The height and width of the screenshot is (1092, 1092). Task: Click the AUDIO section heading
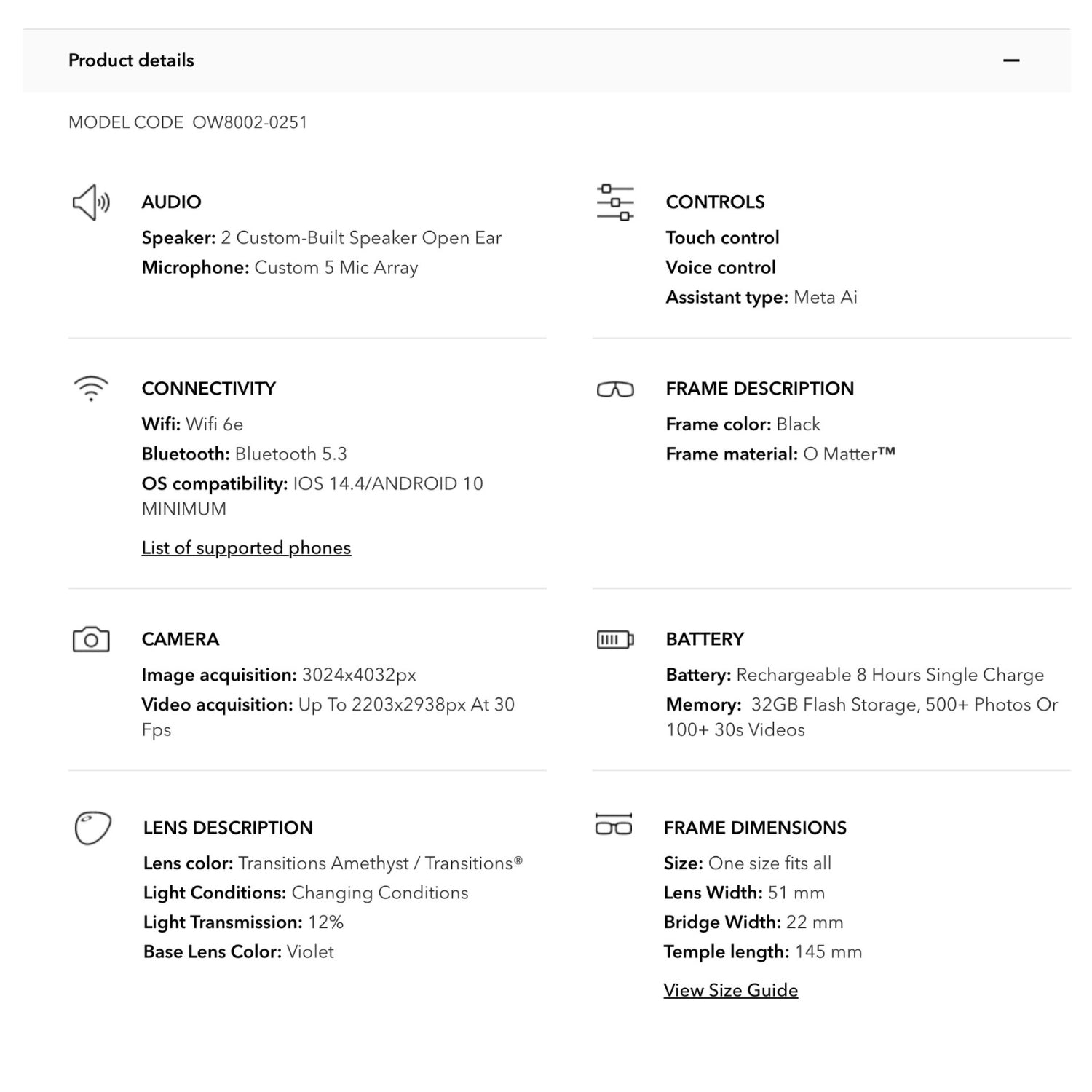tap(171, 202)
